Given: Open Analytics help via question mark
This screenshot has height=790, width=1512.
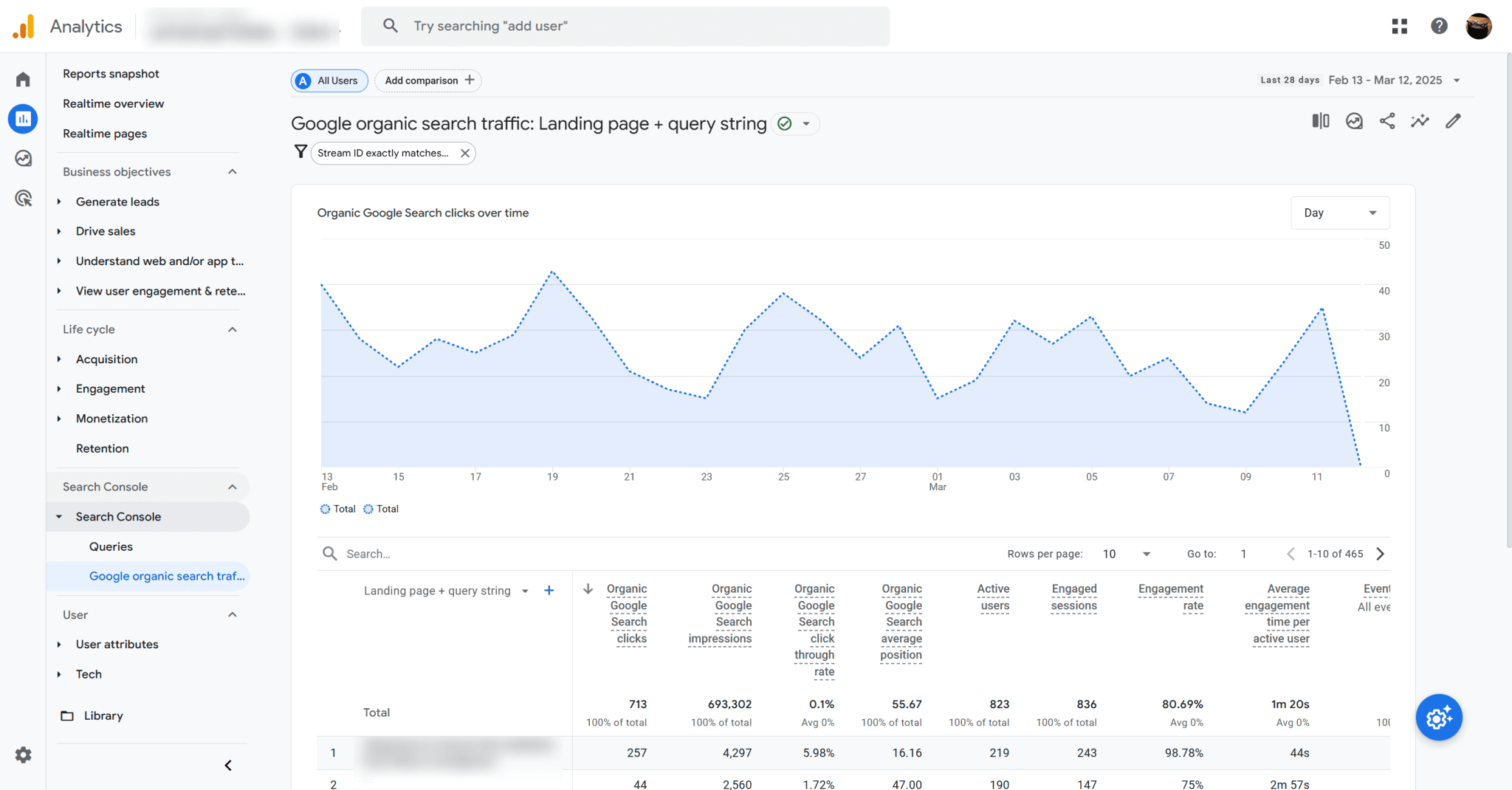Looking at the screenshot, I should (x=1439, y=26).
